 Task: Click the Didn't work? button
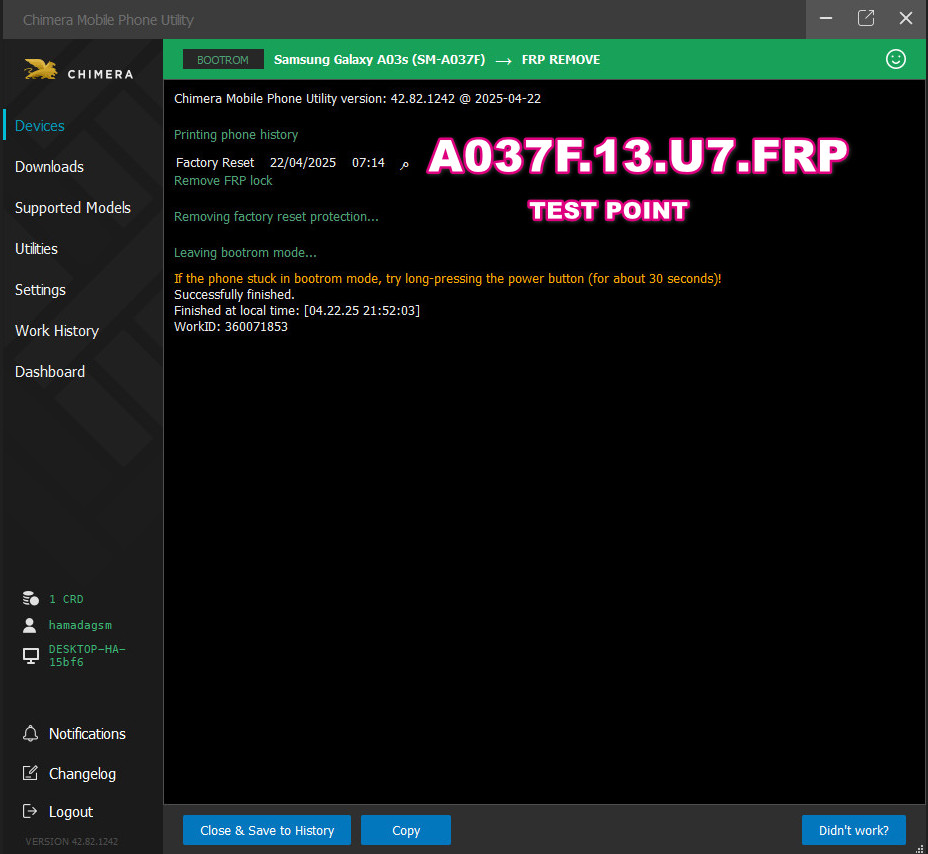pos(853,830)
